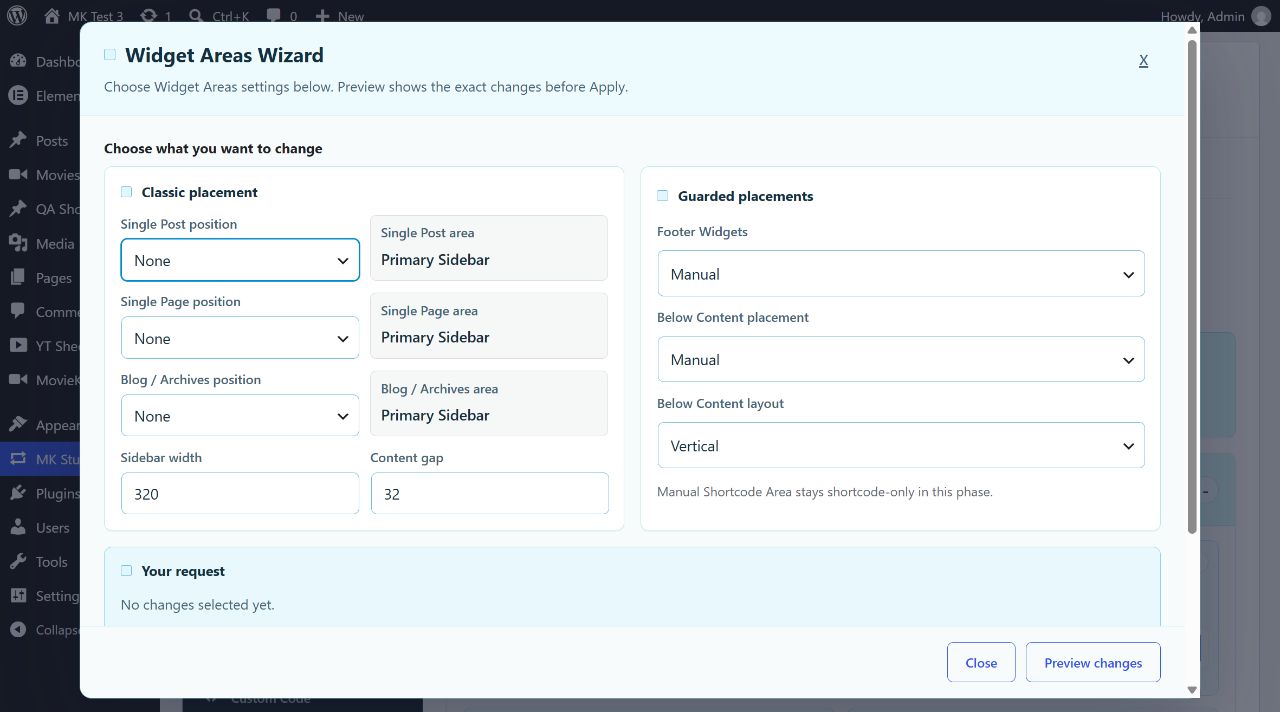
Task: Open the Tools wrench icon
Action: point(18,561)
